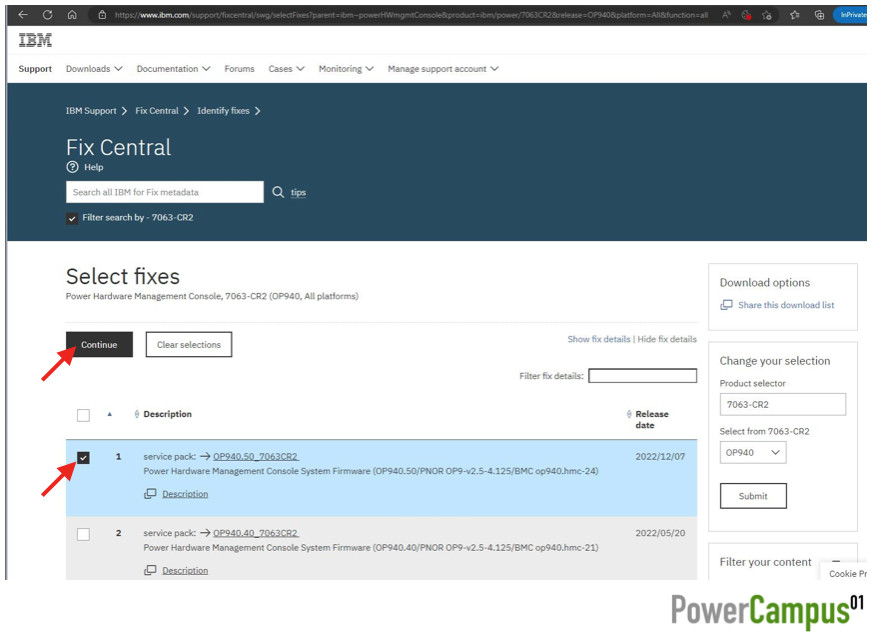Click Share this download list link

tap(786, 305)
